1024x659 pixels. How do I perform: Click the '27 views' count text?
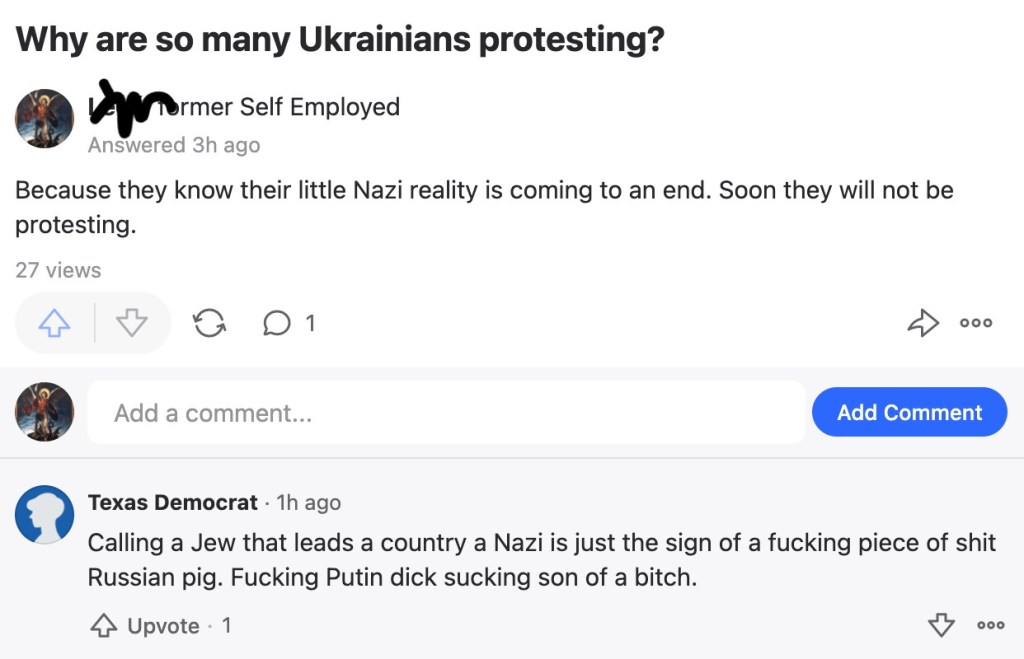(x=58, y=270)
